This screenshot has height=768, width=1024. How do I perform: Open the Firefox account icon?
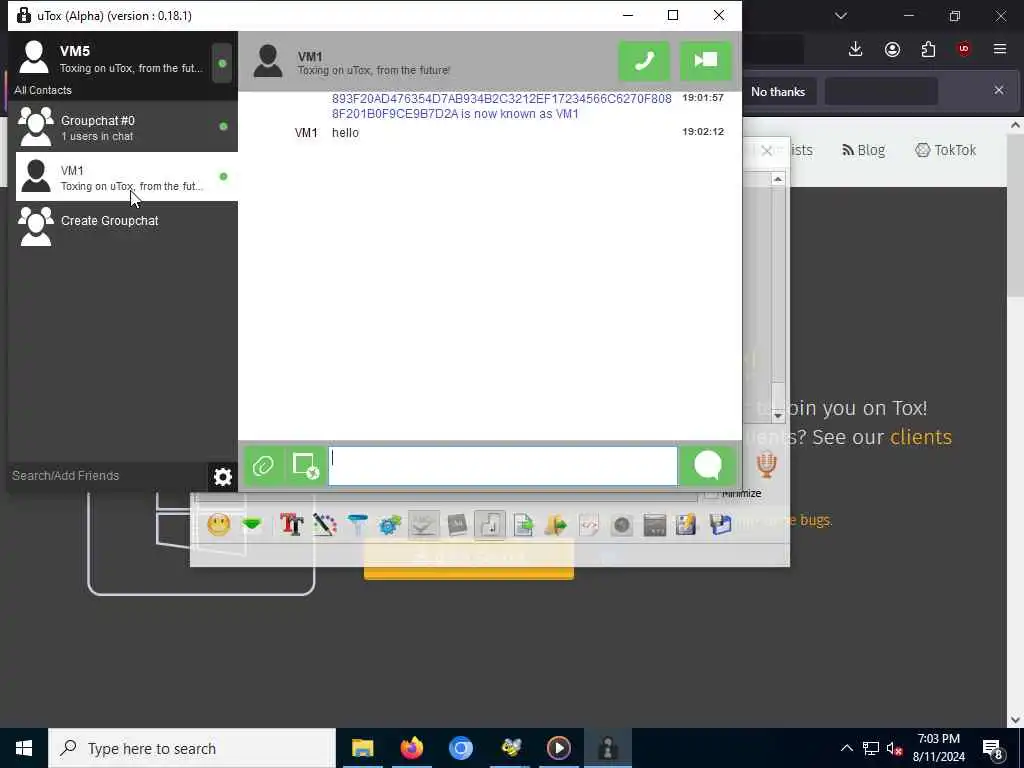[x=892, y=49]
